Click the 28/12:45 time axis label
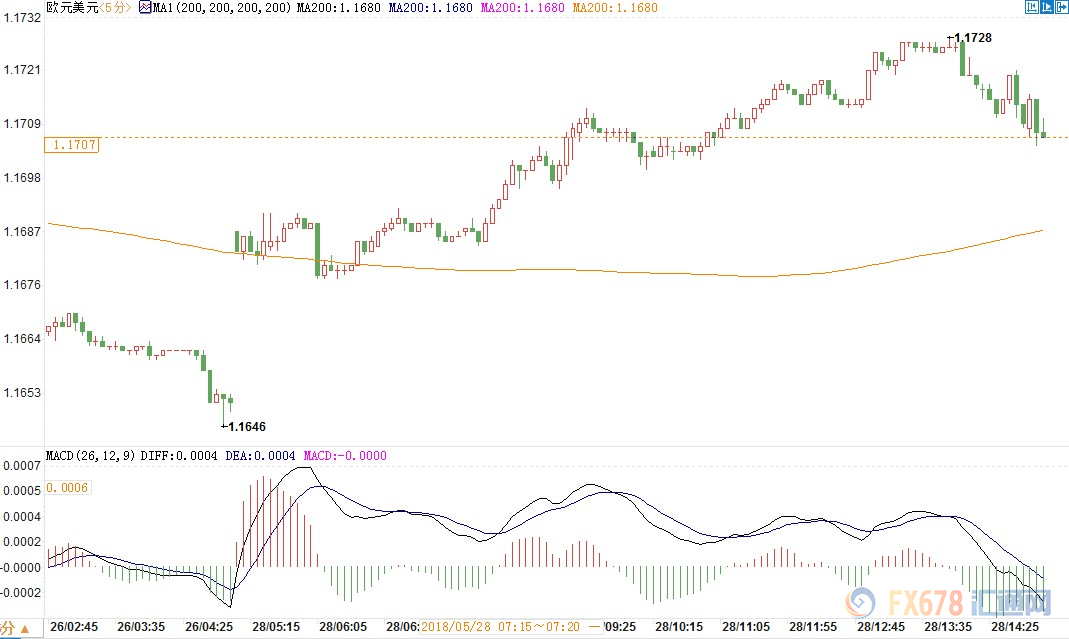Image resolution: width=1069 pixels, height=639 pixels. (x=881, y=626)
